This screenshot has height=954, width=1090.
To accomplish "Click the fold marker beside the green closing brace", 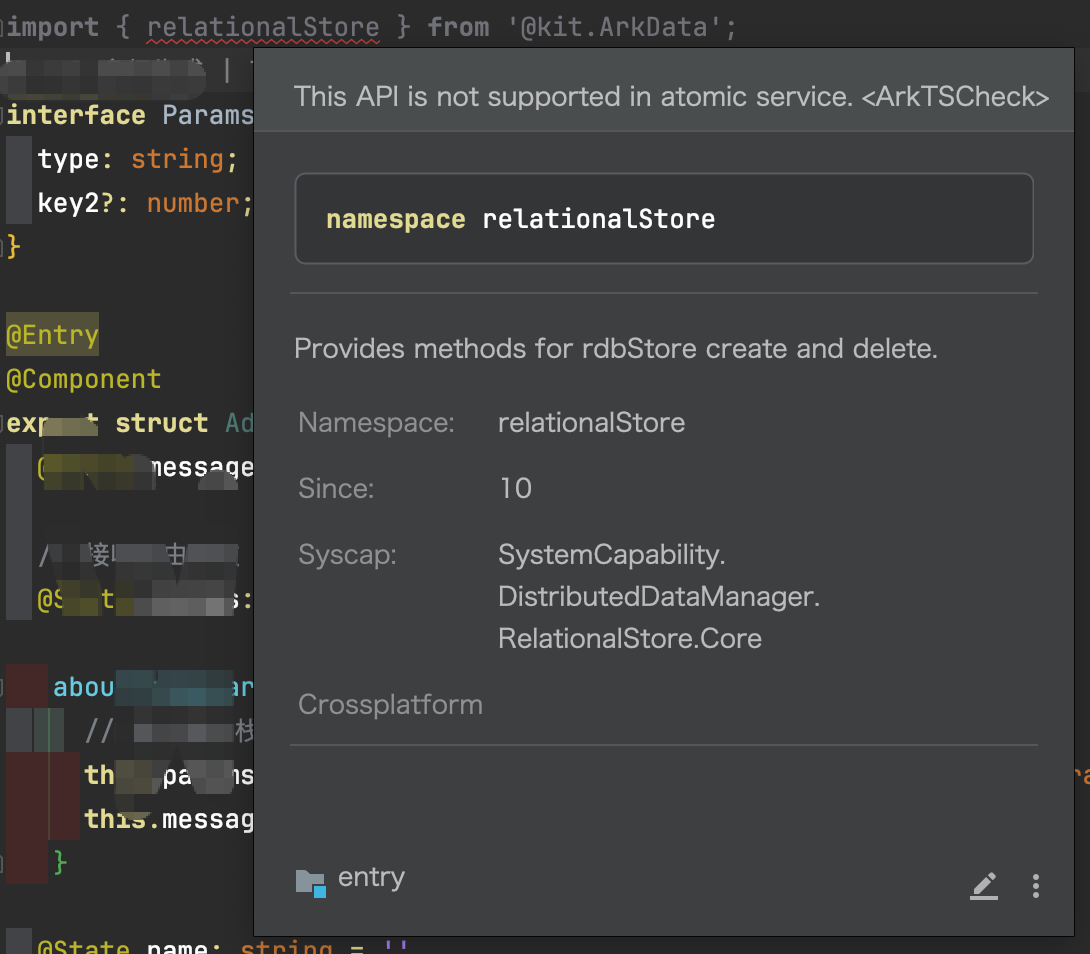I will pos(4,860).
